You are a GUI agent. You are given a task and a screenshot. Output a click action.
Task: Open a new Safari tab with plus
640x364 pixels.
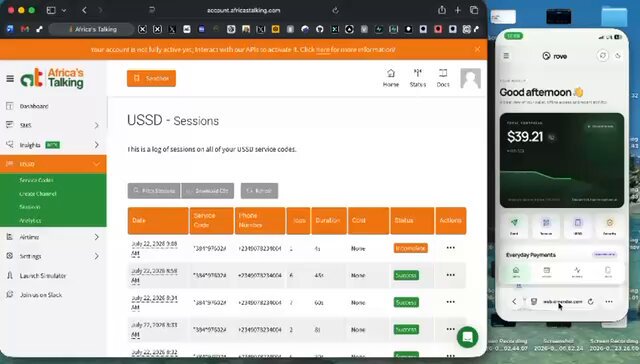click(x=458, y=10)
